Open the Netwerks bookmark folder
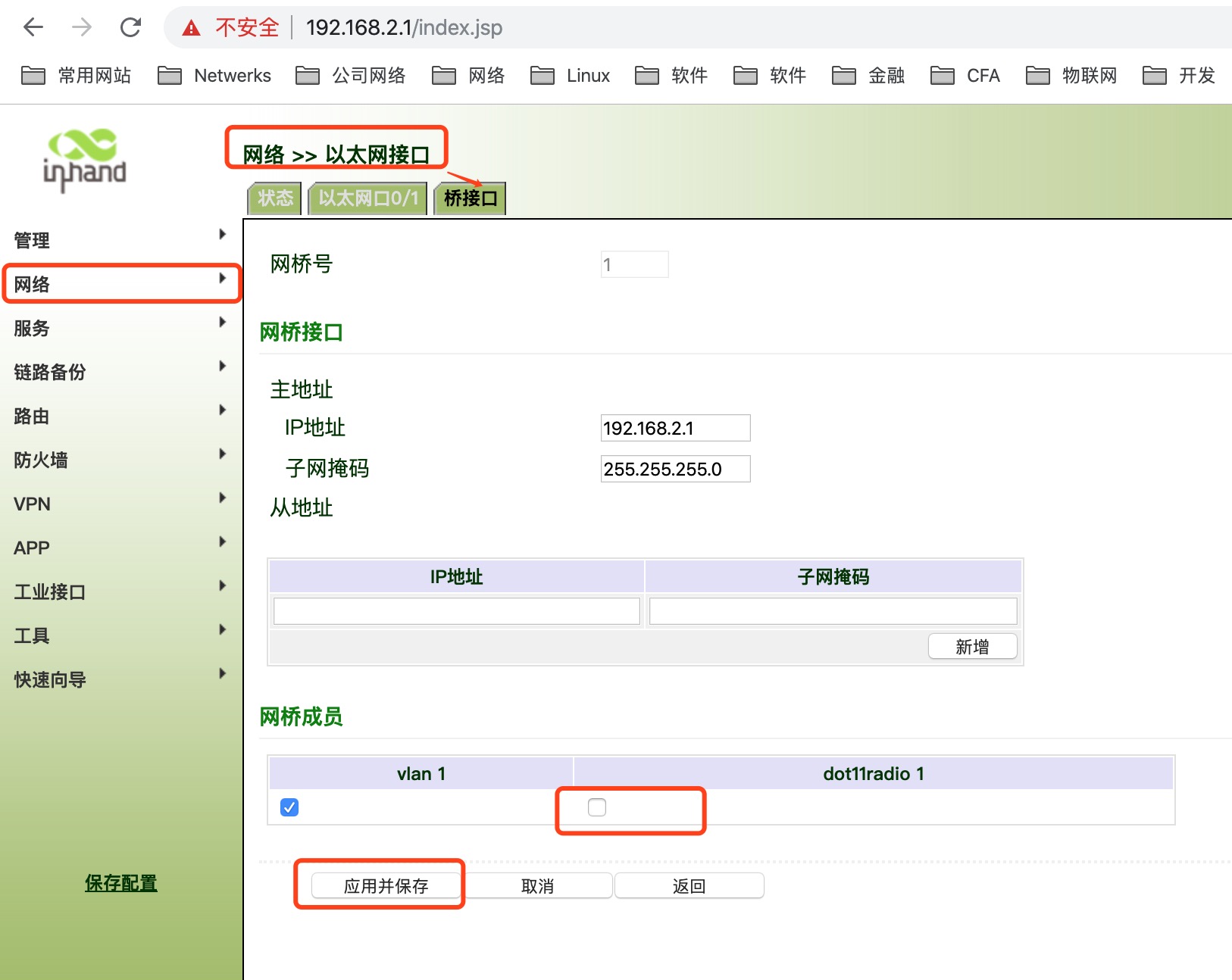1232x980 pixels. 214,76
